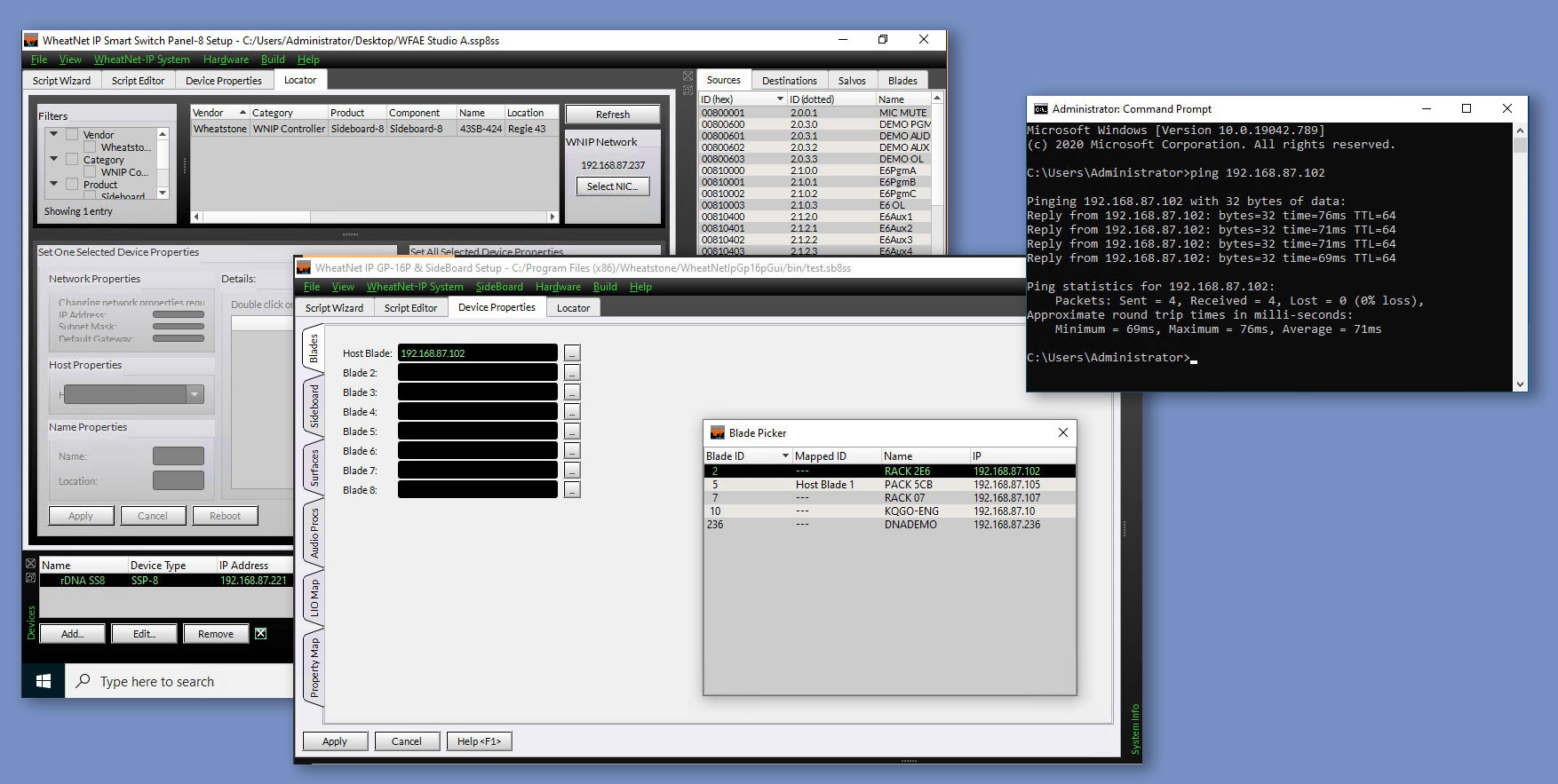Screen dimensions: 1558x784
Task: Open the browse button for Host Blade
Action: click(x=572, y=353)
